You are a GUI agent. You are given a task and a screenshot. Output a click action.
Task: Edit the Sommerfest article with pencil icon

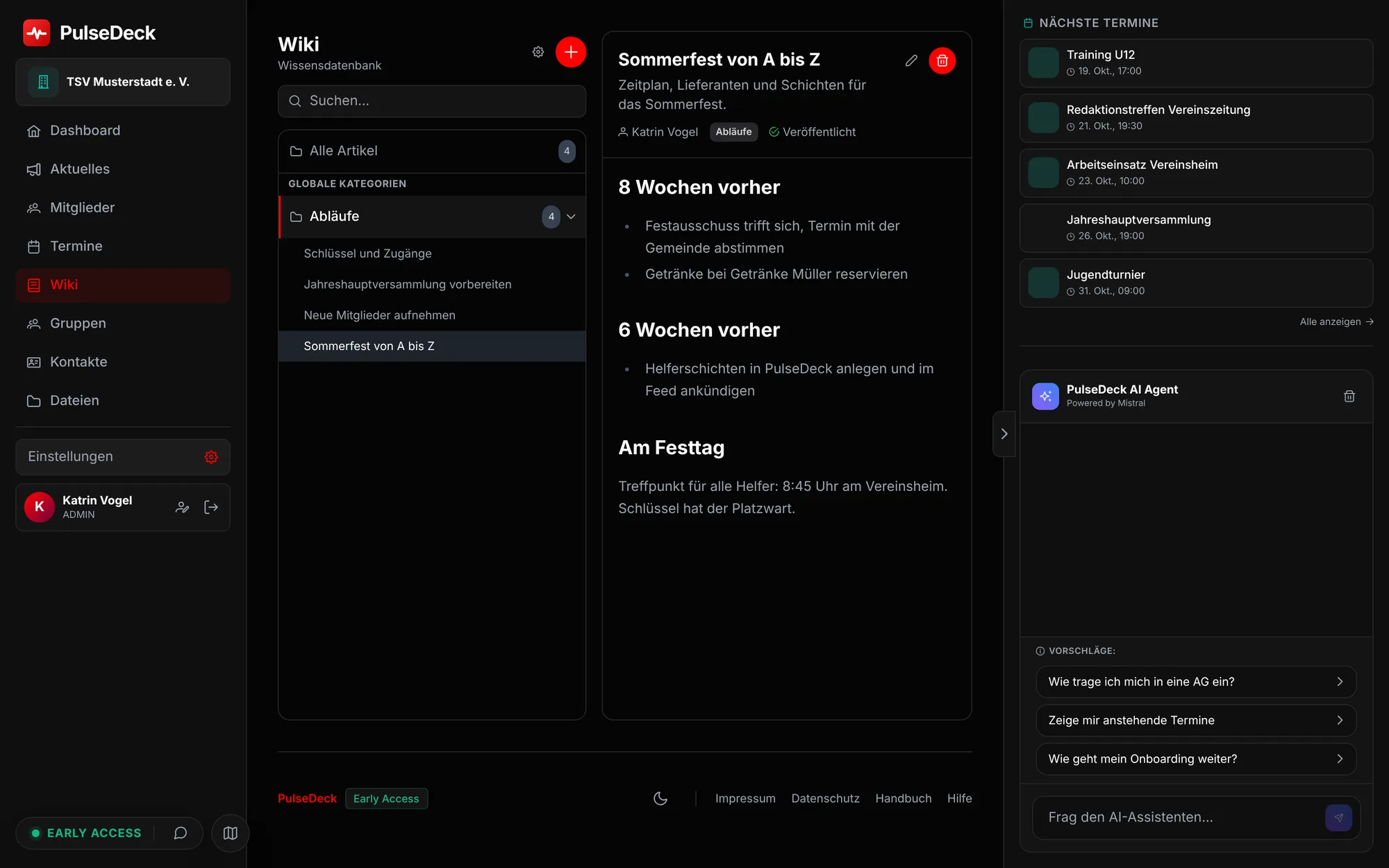[x=911, y=60]
